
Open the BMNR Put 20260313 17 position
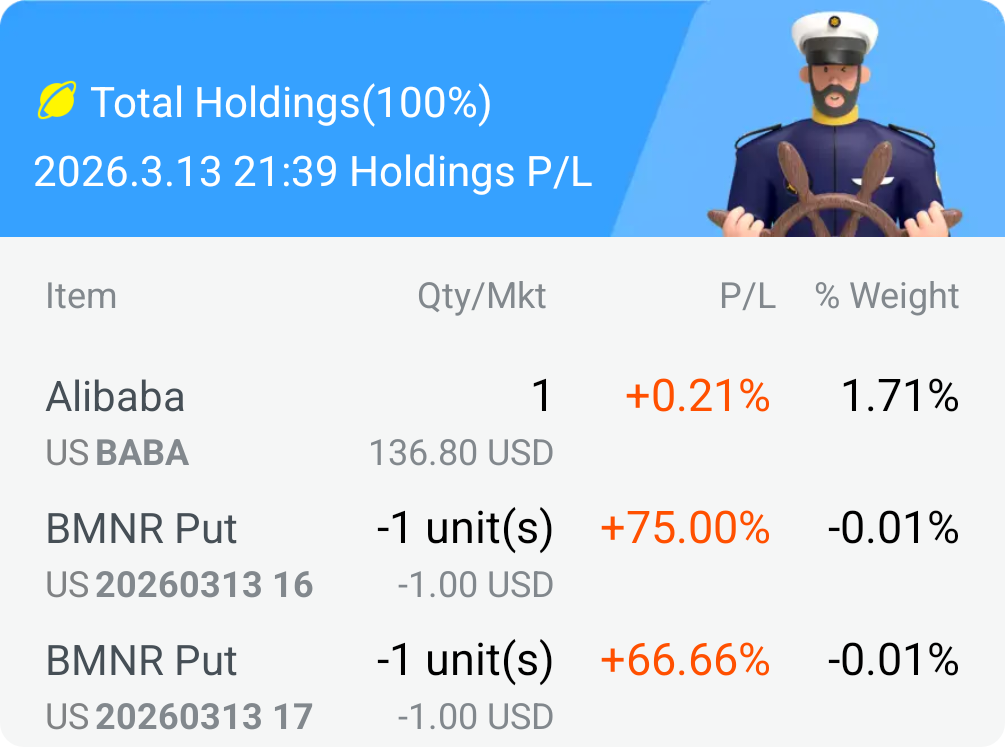142,661
